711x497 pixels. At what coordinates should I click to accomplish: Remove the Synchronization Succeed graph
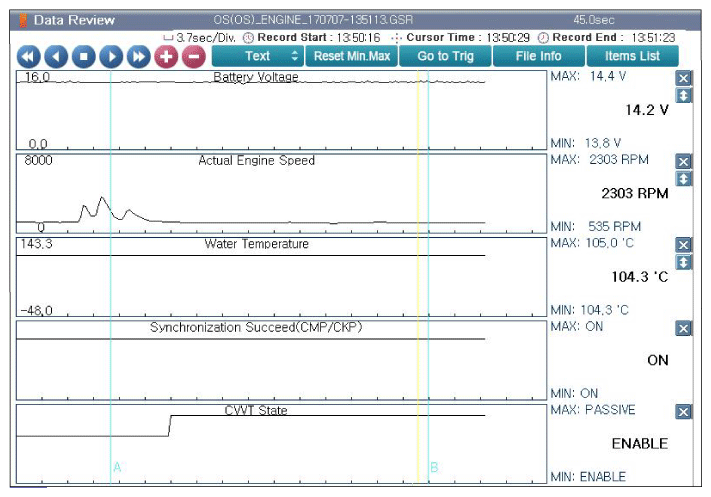(683, 329)
